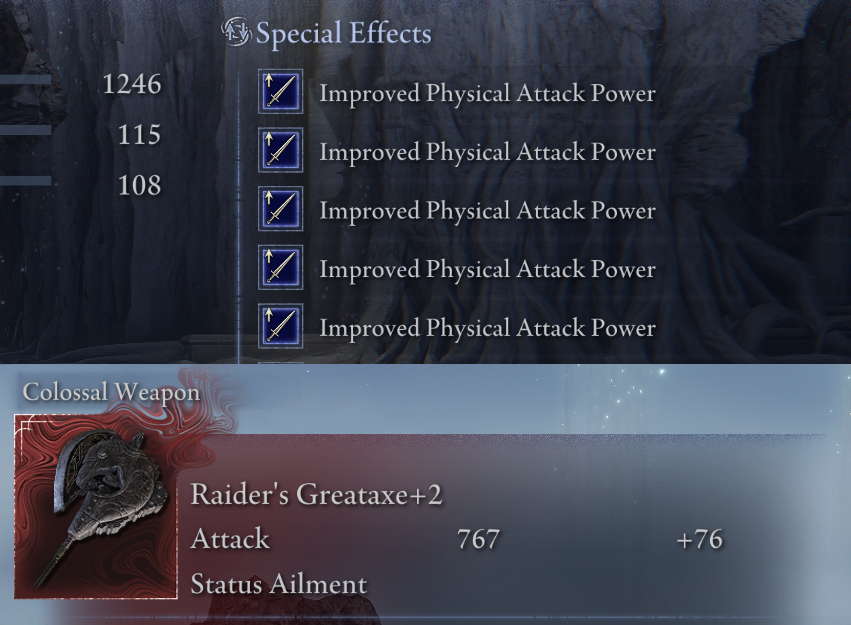This screenshot has width=851, height=625.
Task: Select the fifth Improved Physical Attack Power sword icon
Action: [x=280, y=326]
